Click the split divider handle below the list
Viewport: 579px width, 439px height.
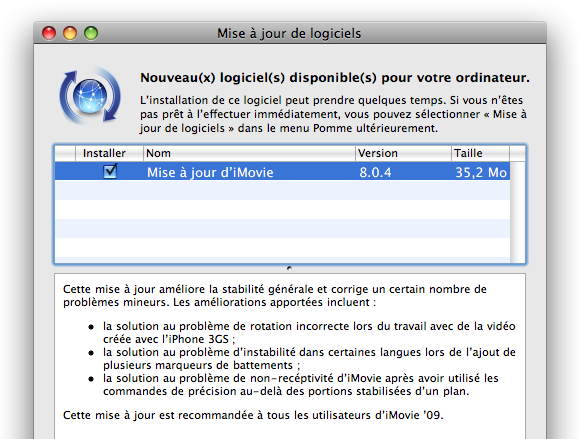click(290, 268)
